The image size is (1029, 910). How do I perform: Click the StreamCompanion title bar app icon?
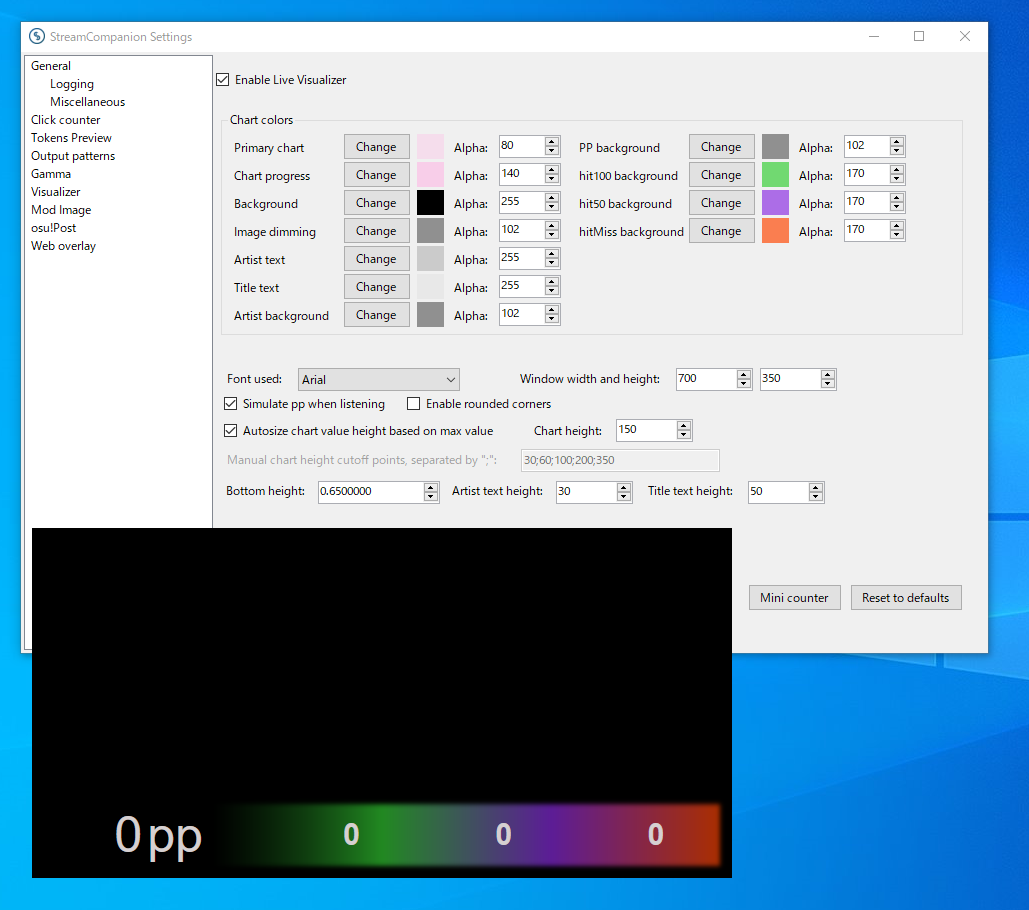(38, 37)
